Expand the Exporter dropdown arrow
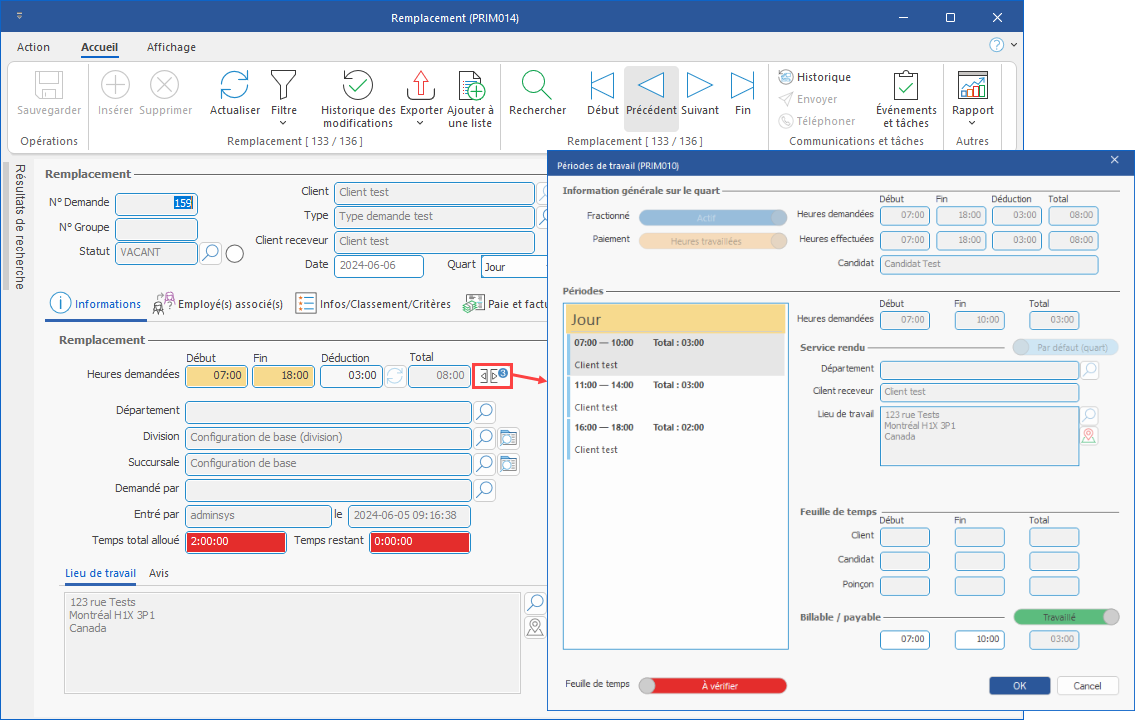 (x=420, y=123)
